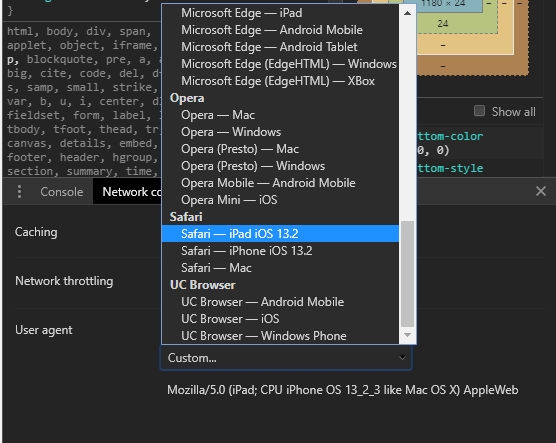
Task: Select Microsoft Edge — Android Tablet option
Action: tap(280, 47)
